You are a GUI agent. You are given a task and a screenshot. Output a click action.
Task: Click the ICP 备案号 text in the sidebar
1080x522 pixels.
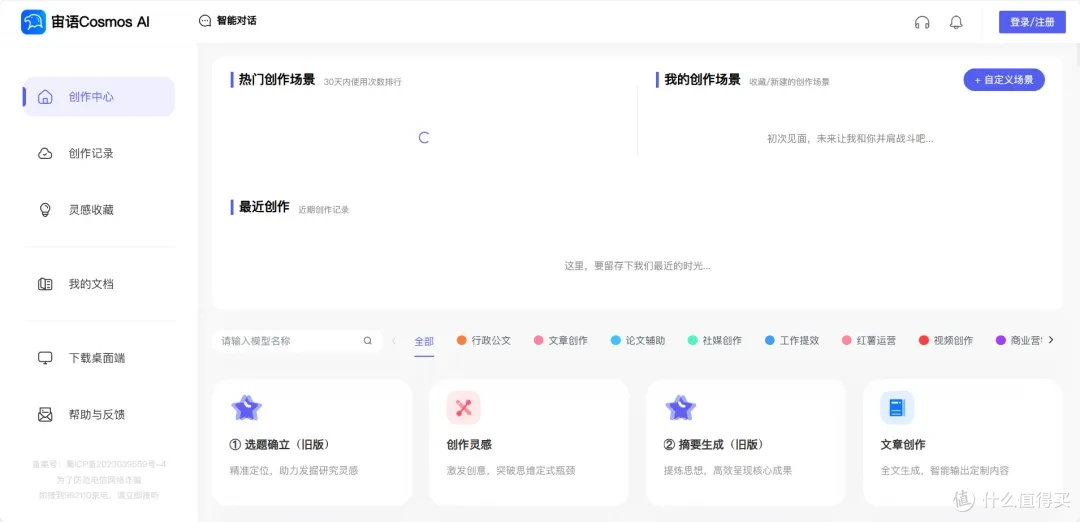(98, 464)
